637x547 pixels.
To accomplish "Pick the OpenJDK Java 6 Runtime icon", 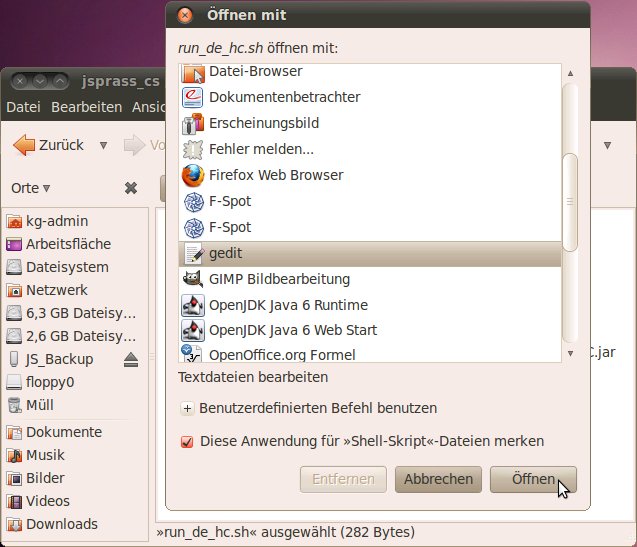I will coord(193,305).
